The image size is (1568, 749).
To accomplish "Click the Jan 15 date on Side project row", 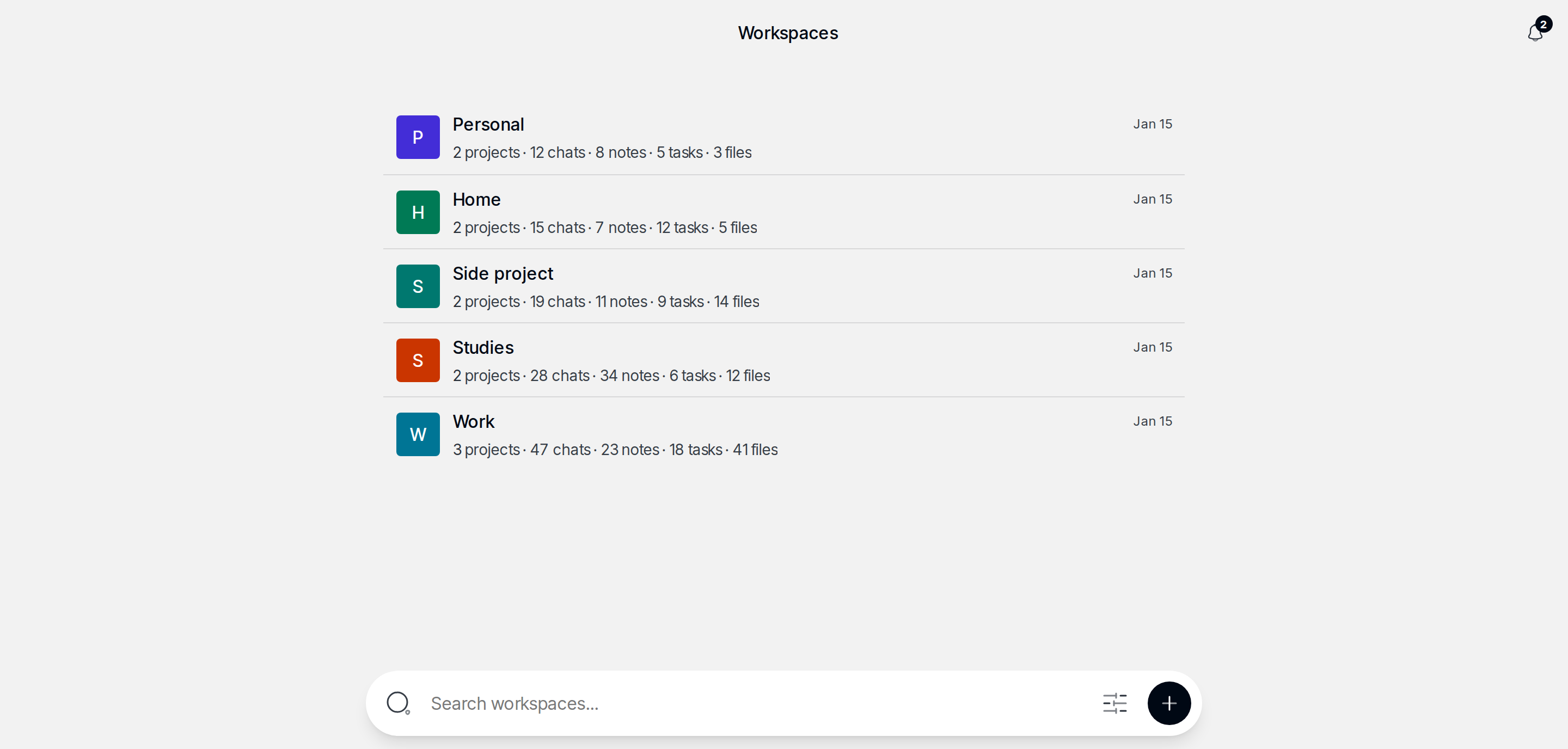I will coord(1152,273).
